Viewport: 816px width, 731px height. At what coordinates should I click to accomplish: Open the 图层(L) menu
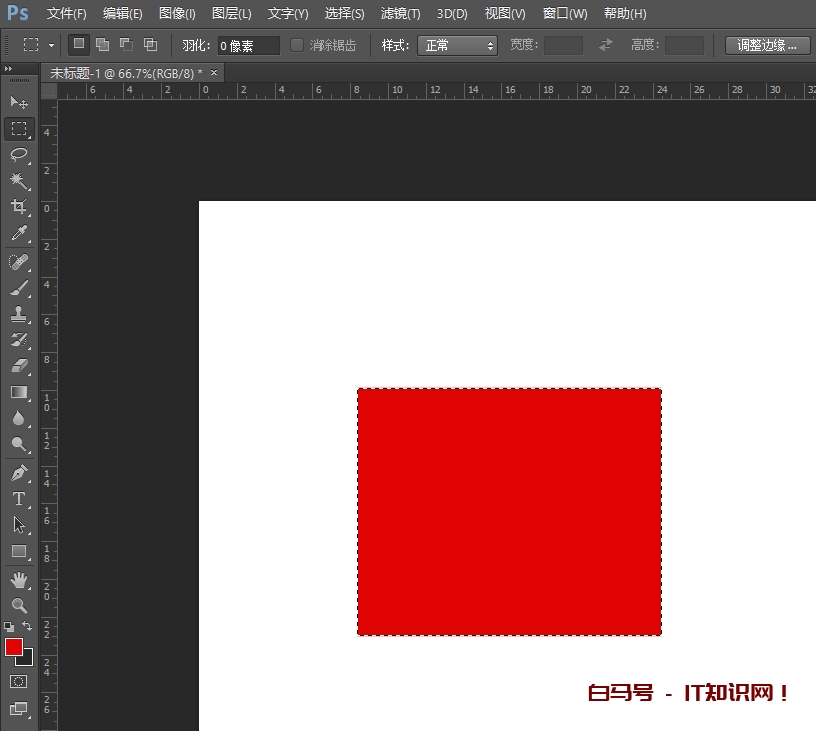click(x=231, y=14)
